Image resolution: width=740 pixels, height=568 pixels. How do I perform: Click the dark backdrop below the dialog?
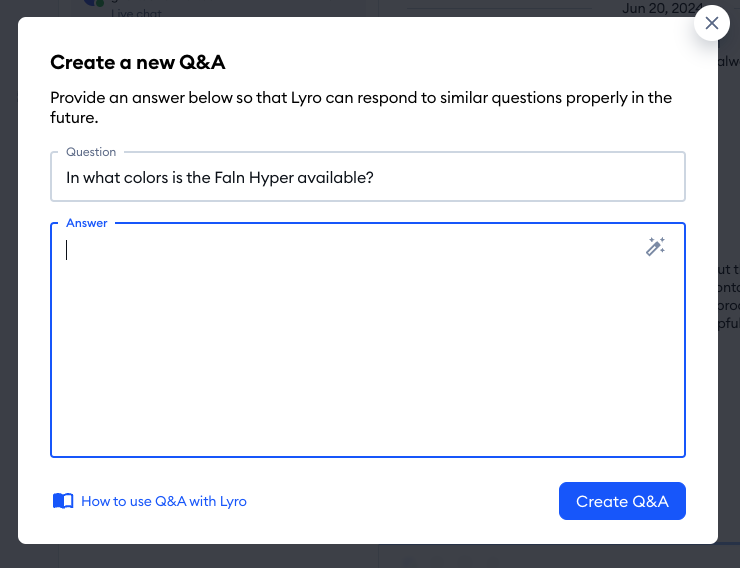pyautogui.click(x=368, y=557)
